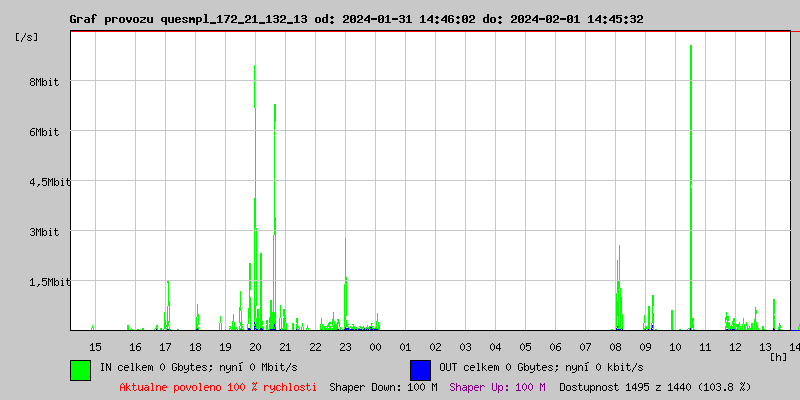This screenshot has height=400, width=800.
Task: Select the 8Mbit y-axis label
Action: click(43, 82)
